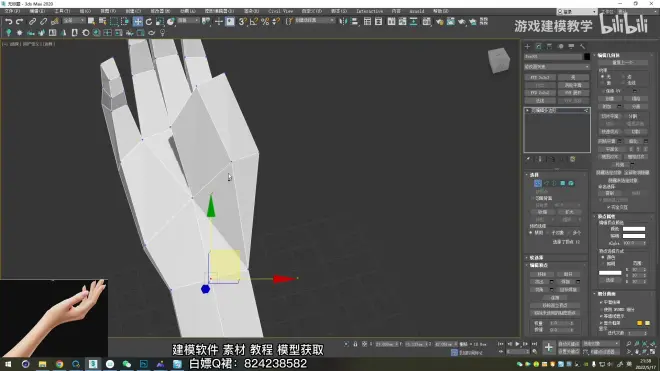Screen dimensions: 660x371
Task: Click the Undo arrow in toolbar
Action: pos(8,21)
